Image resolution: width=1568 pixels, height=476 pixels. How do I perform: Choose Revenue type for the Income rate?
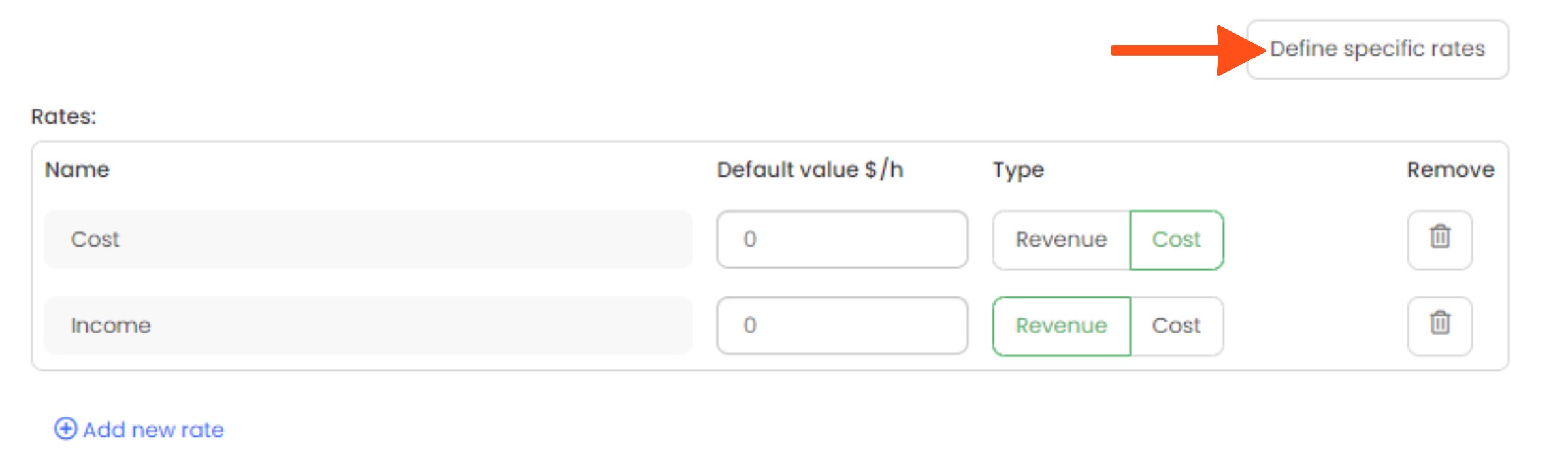coord(1061,326)
